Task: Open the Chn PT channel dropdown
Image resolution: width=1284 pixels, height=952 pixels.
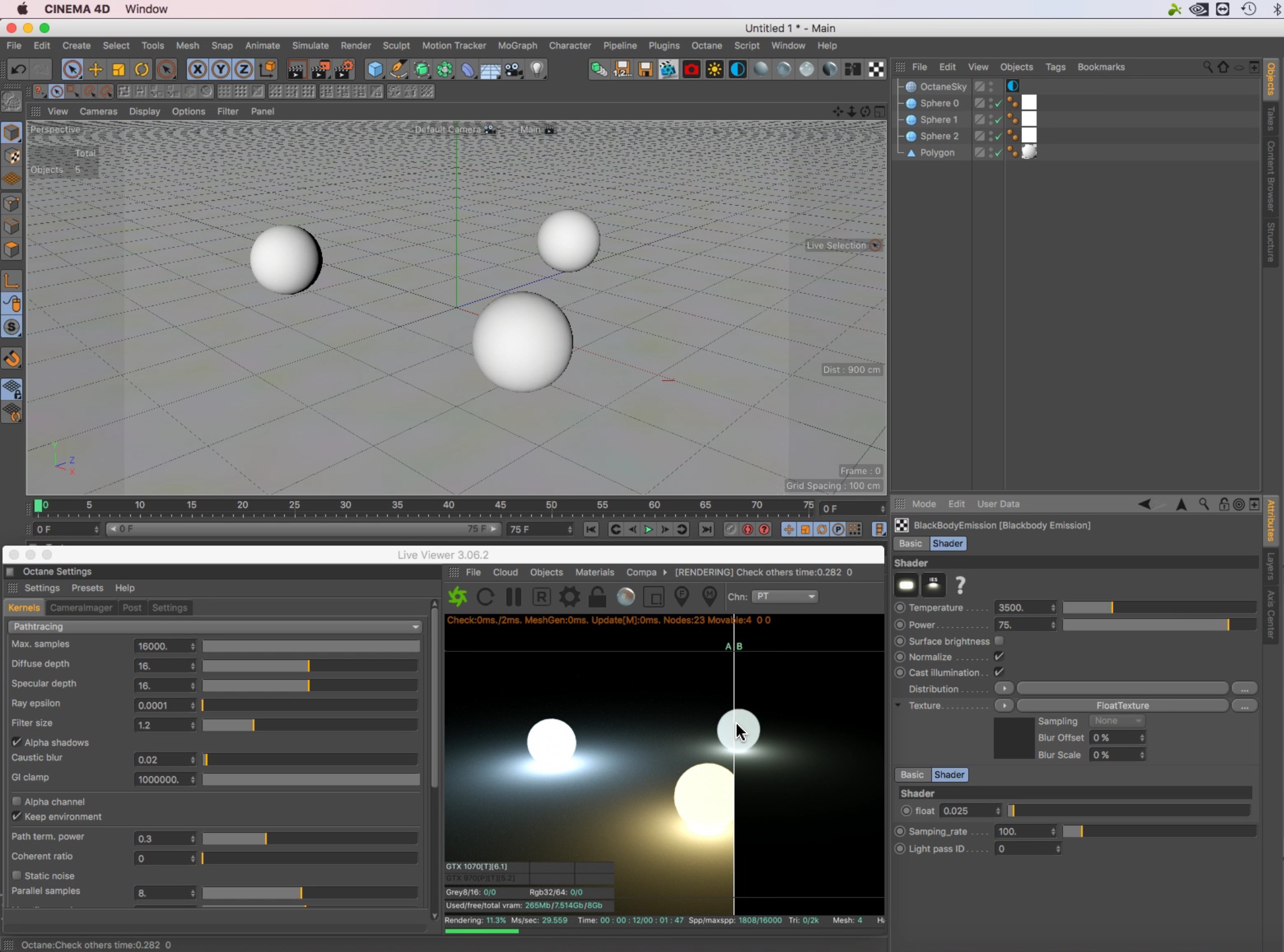Action: point(785,596)
